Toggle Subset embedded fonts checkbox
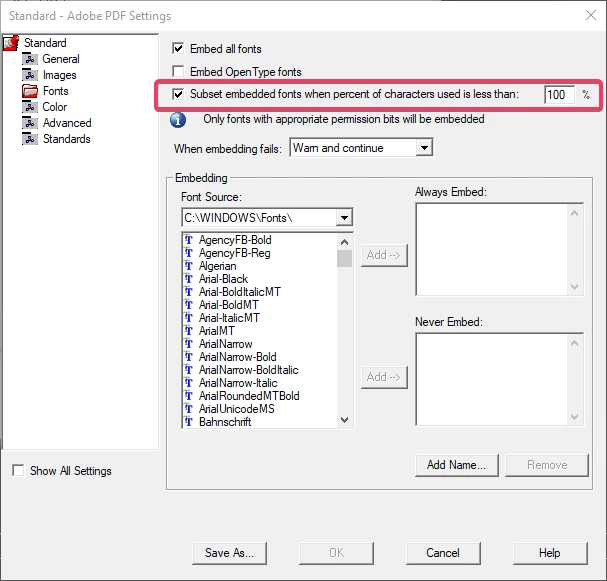Viewport: 607px width, 581px height. click(x=178, y=94)
